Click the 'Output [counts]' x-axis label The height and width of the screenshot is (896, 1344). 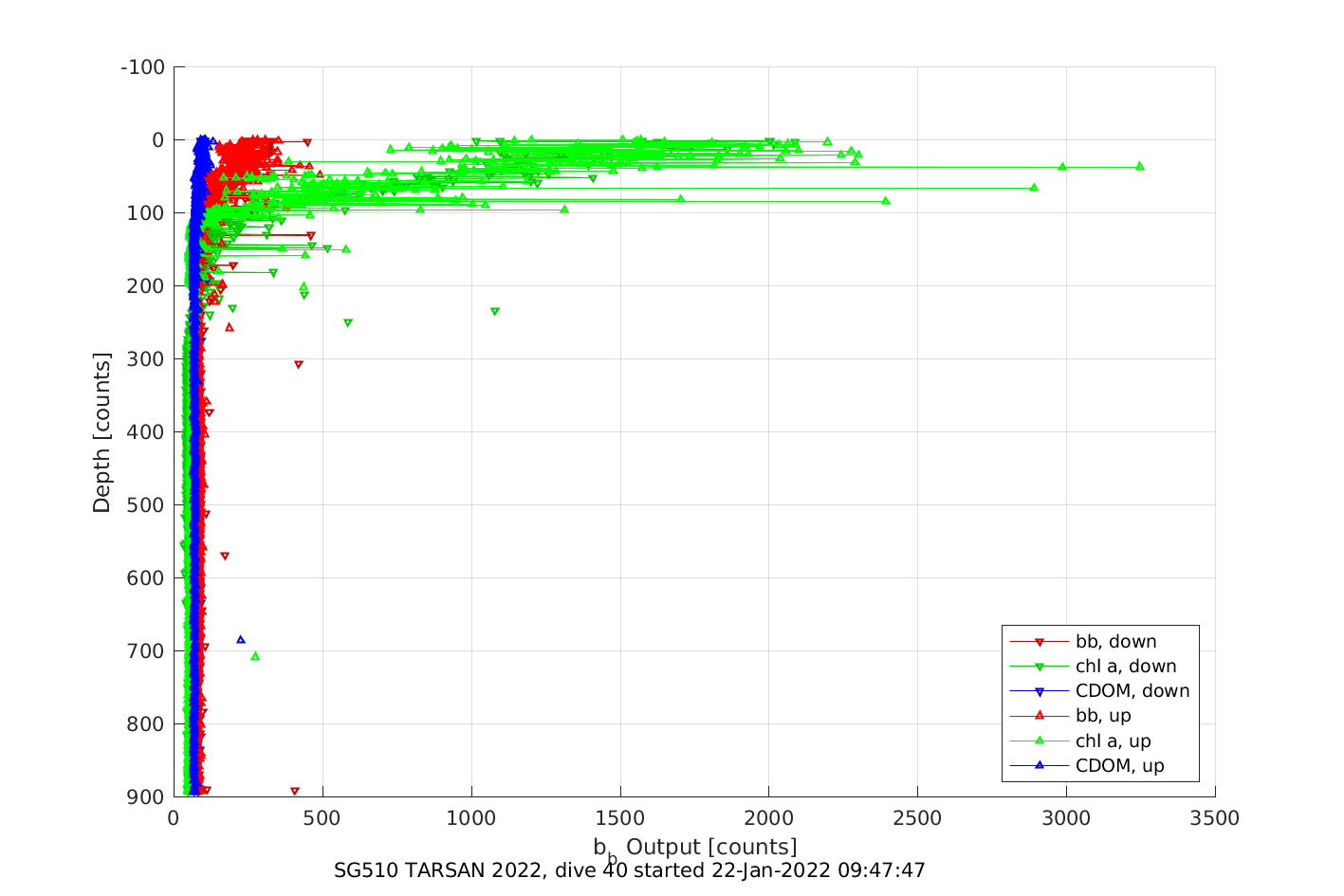point(711,847)
